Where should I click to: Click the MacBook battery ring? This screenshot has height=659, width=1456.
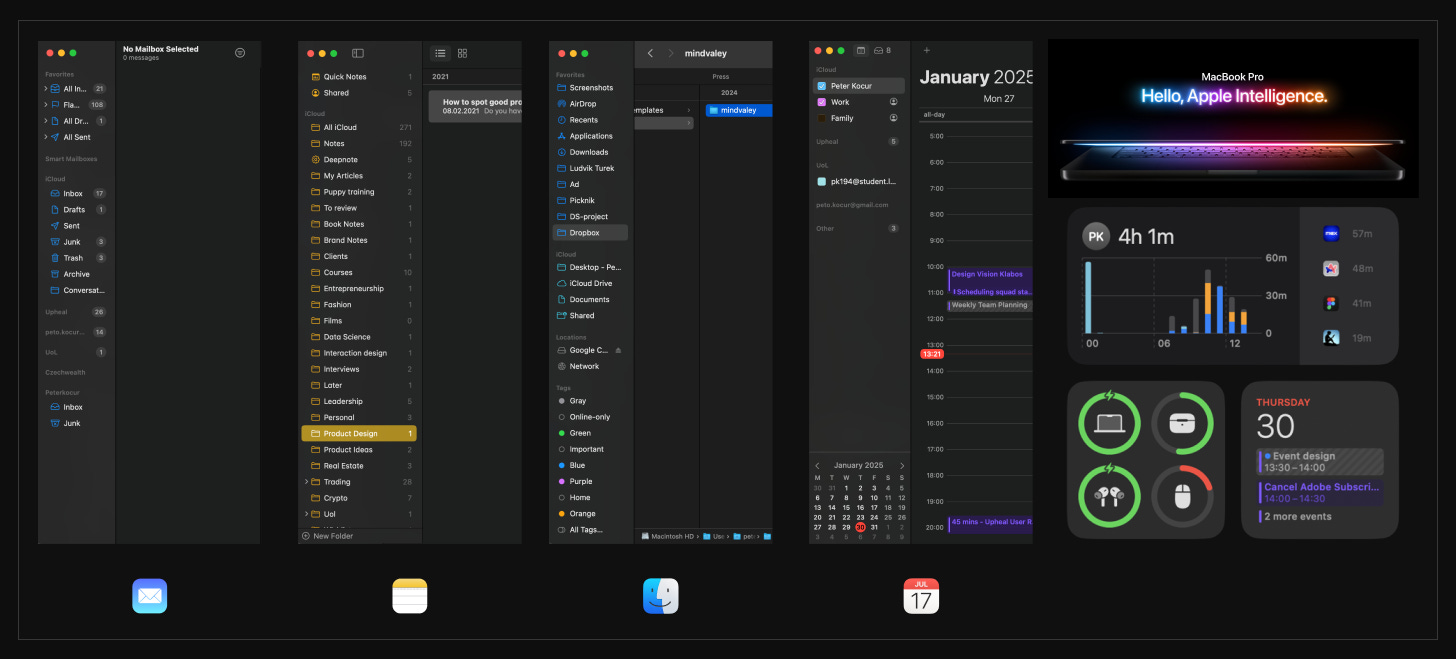point(1109,423)
